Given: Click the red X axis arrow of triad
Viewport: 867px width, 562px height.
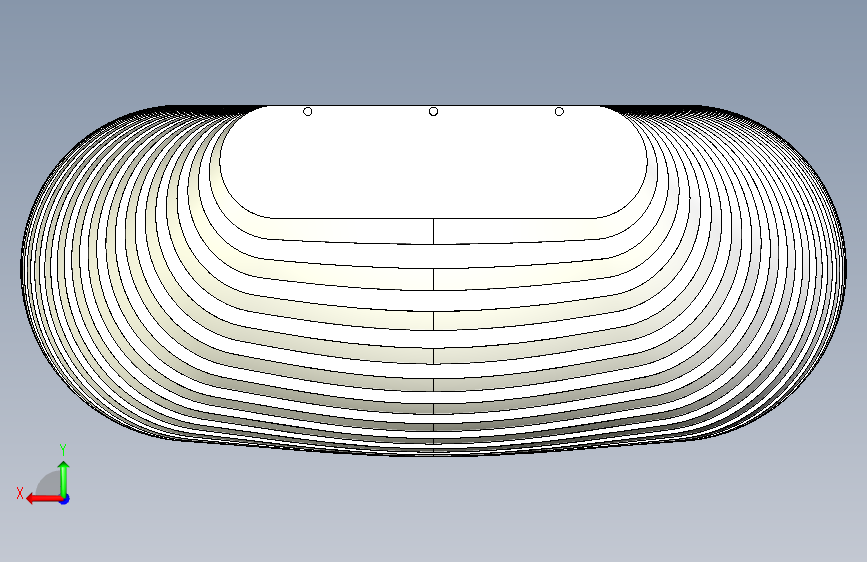Looking at the screenshot, I should click(x=44, y=499).
